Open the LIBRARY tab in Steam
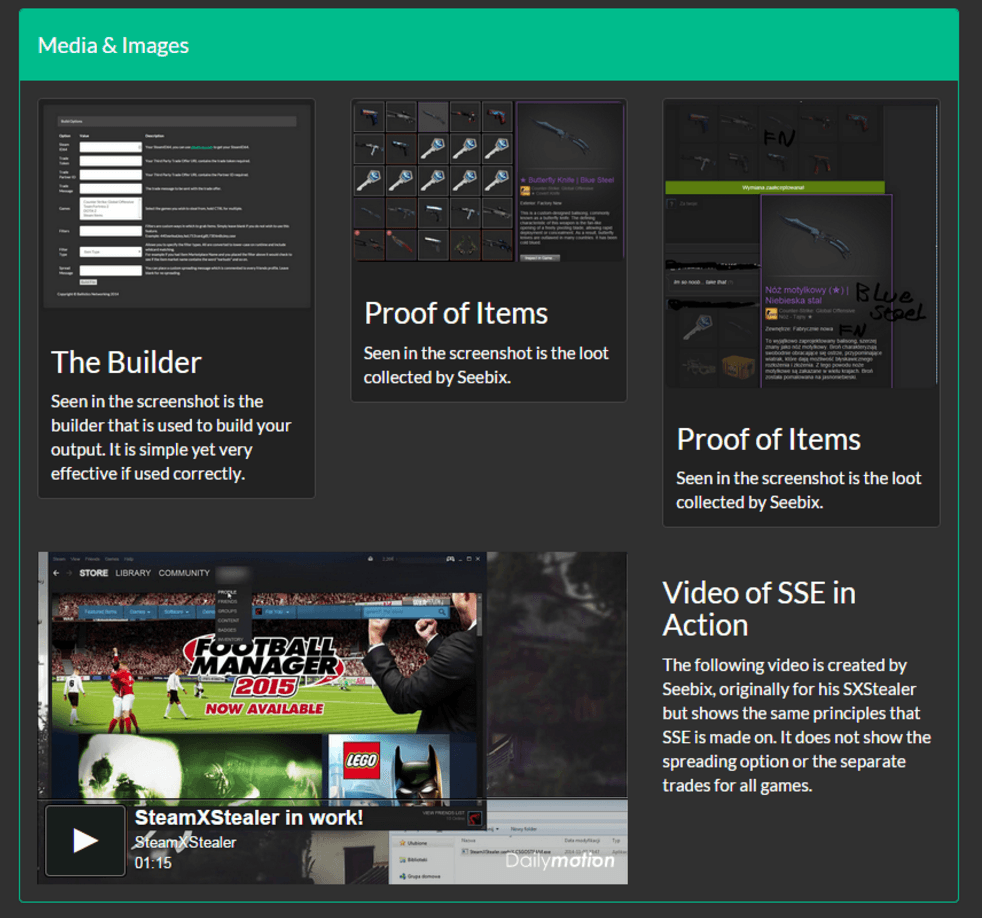982x918 pixels. click(x=133, y=574)
